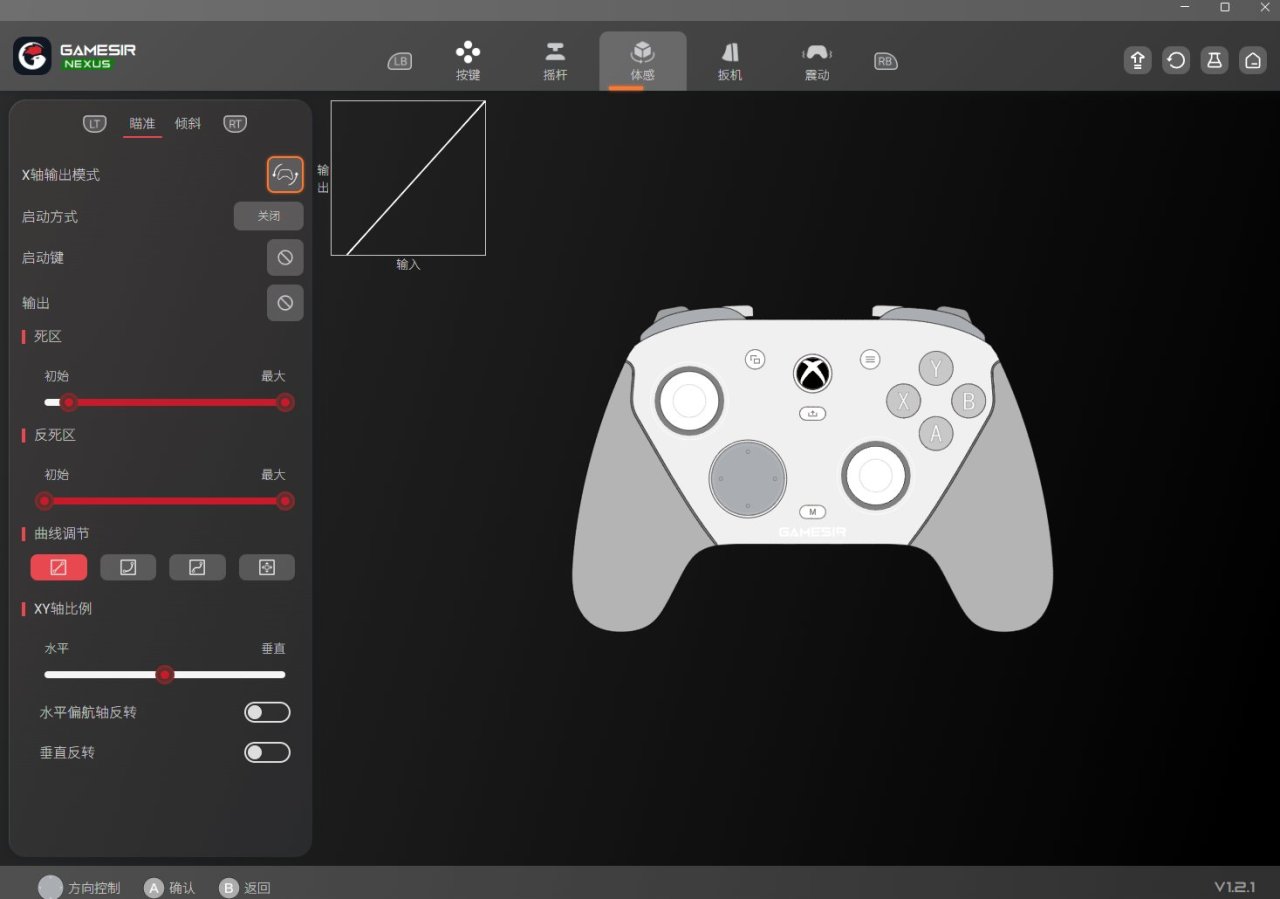
Task: Select the custom curve fourth preset icon
Action: (x=267, y=567)
